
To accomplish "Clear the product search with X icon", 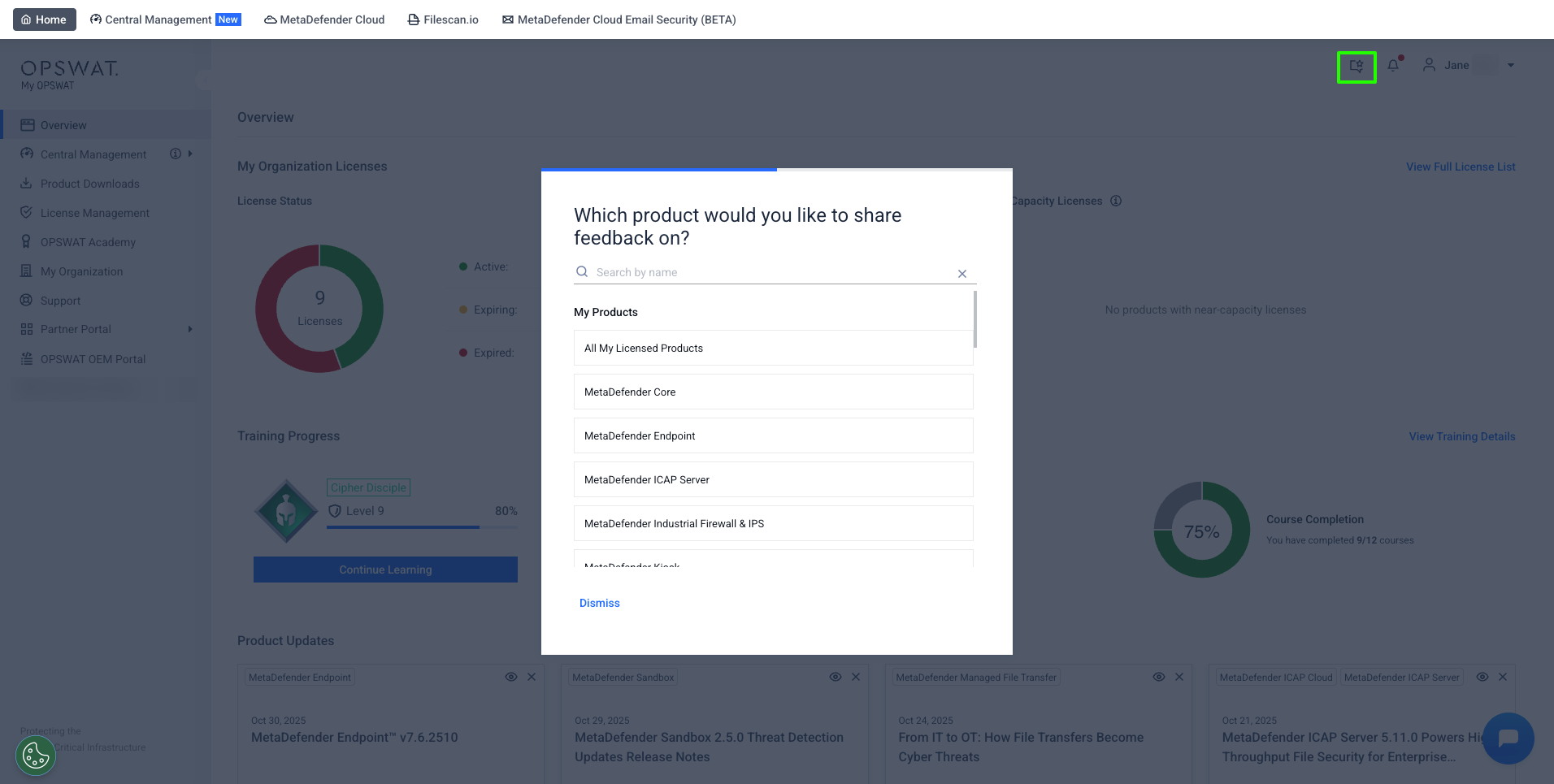I will point(961,274).
